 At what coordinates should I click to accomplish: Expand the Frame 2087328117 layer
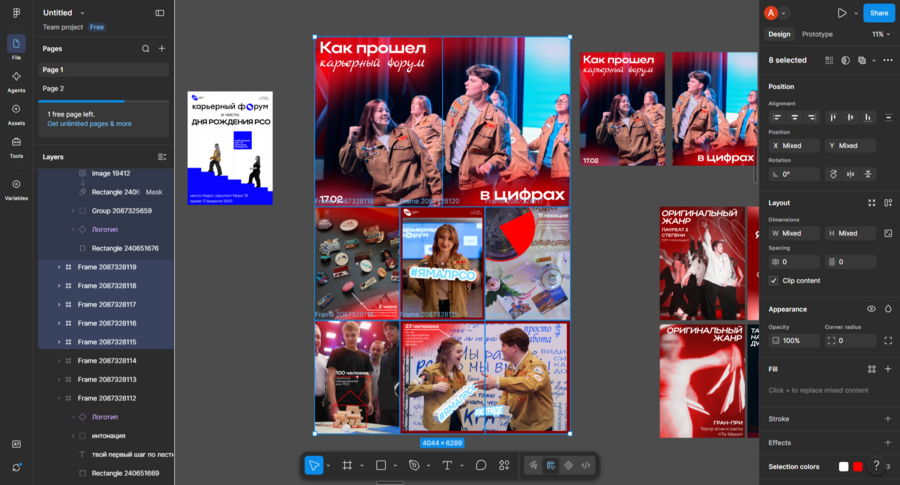[59, 304]
